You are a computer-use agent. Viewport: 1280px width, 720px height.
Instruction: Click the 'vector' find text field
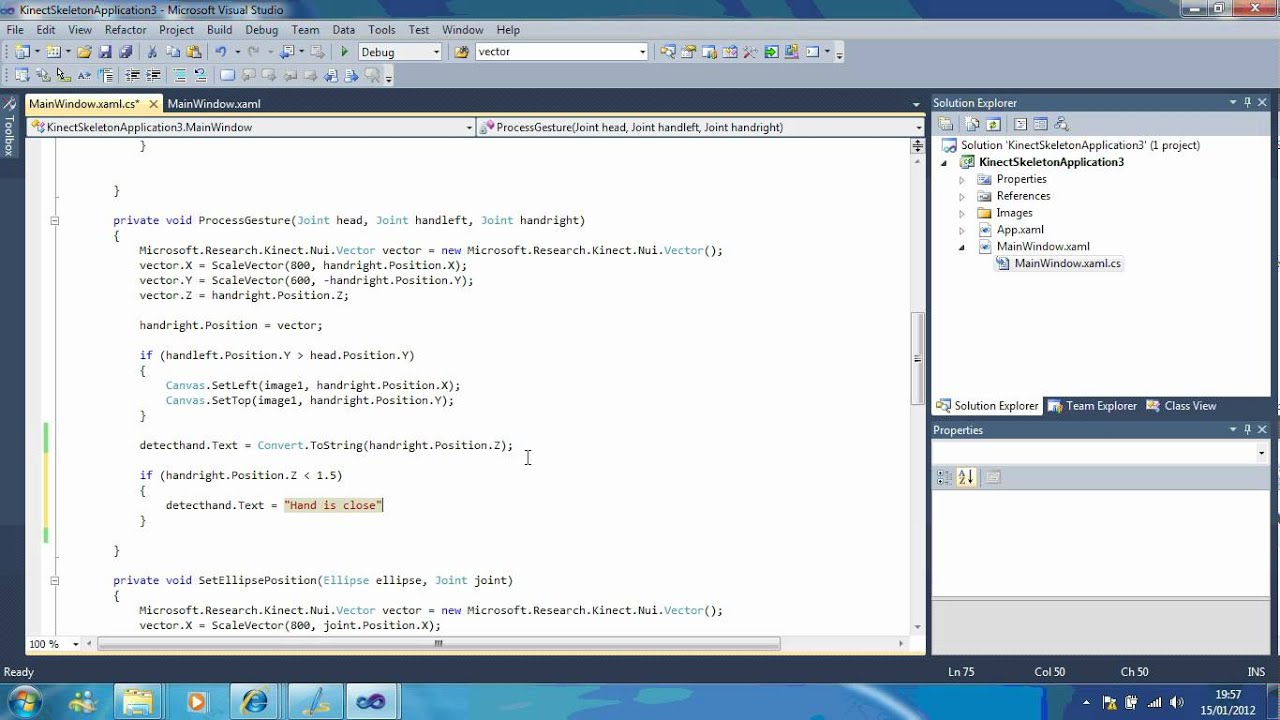point(555,52)
